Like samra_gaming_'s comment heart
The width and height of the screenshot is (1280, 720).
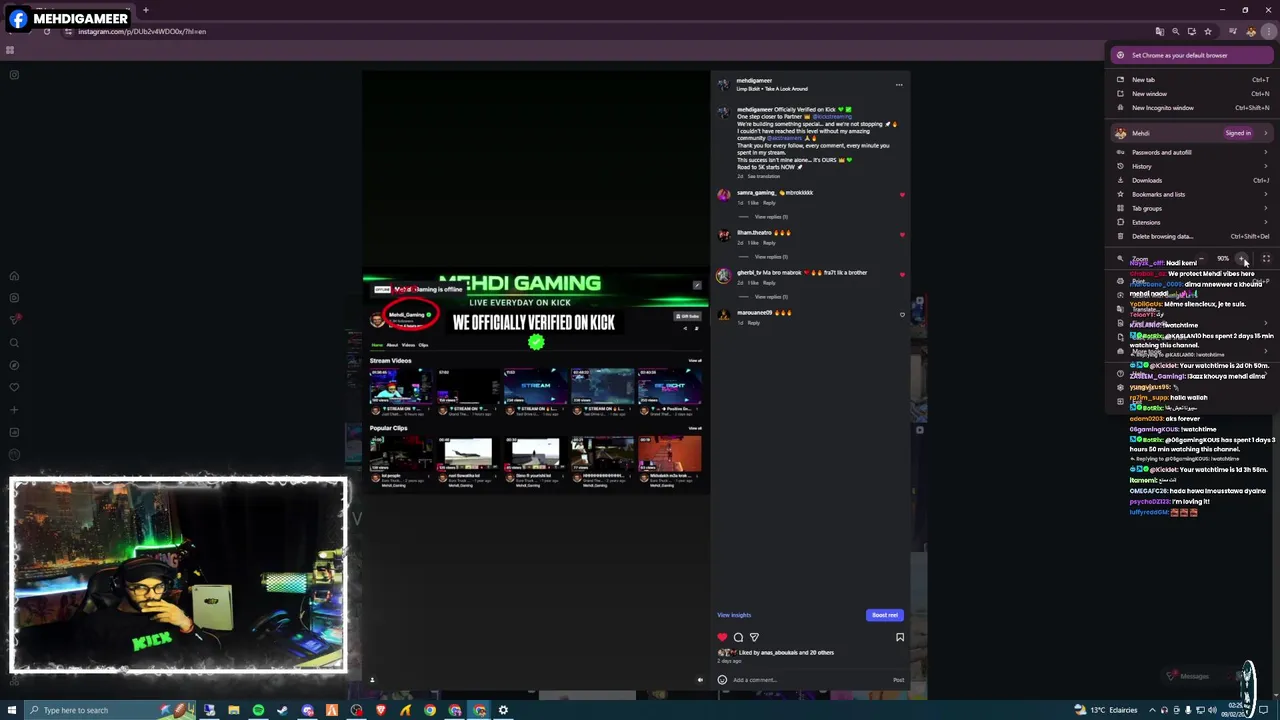(x=902, y=195)
